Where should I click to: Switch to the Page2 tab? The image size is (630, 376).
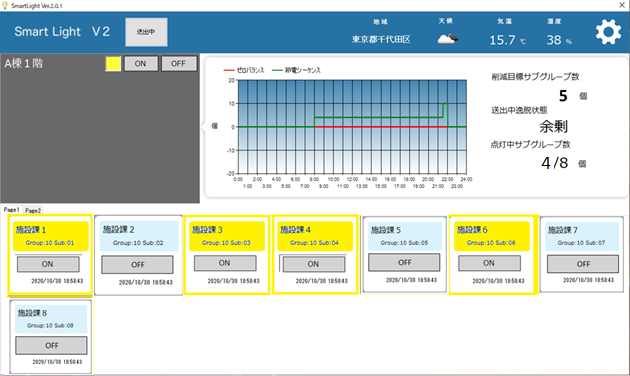[x=33, y=210]
